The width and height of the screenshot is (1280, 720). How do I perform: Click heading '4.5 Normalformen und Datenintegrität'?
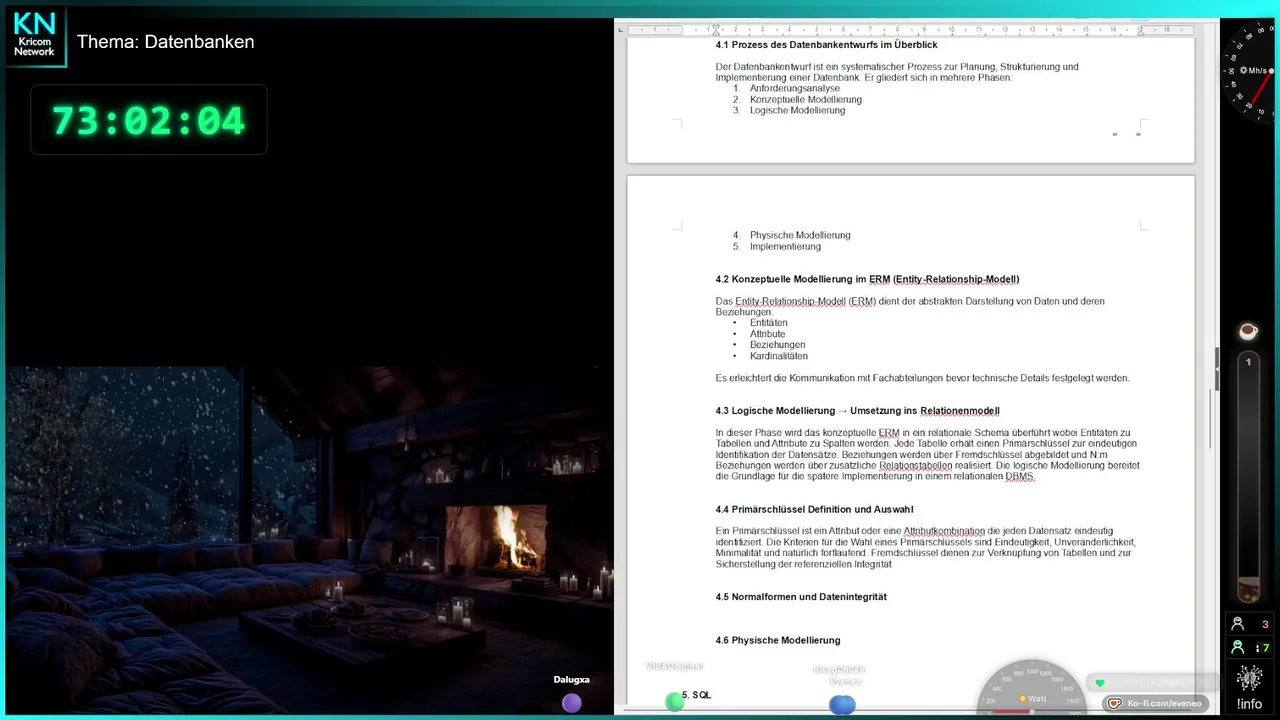click(801, 597)
